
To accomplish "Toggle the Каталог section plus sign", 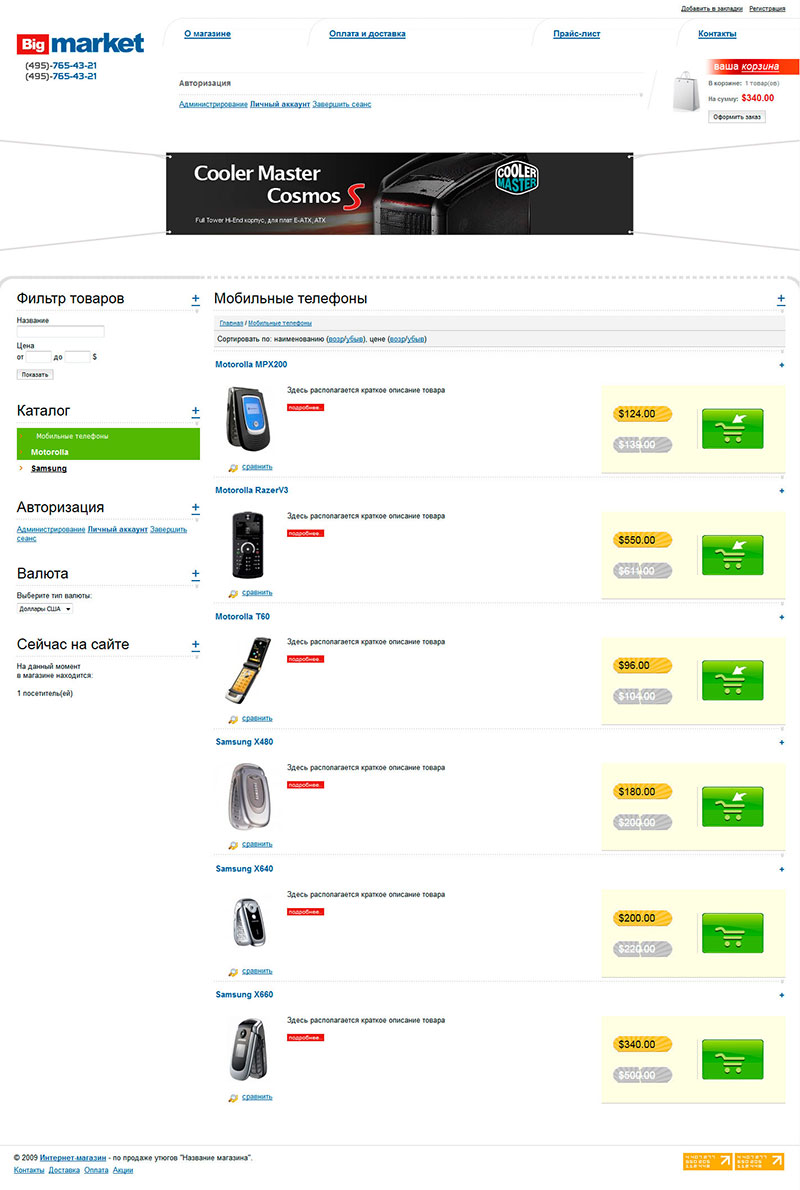I will click(x=196, y=411).
